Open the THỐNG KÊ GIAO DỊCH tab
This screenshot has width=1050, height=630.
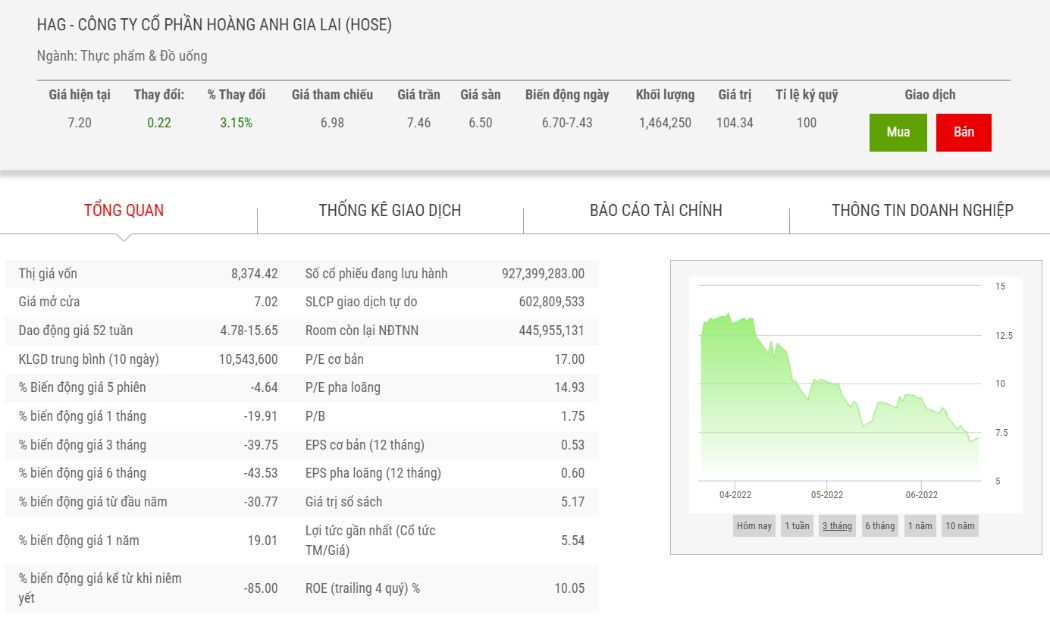tap(390, 210)
